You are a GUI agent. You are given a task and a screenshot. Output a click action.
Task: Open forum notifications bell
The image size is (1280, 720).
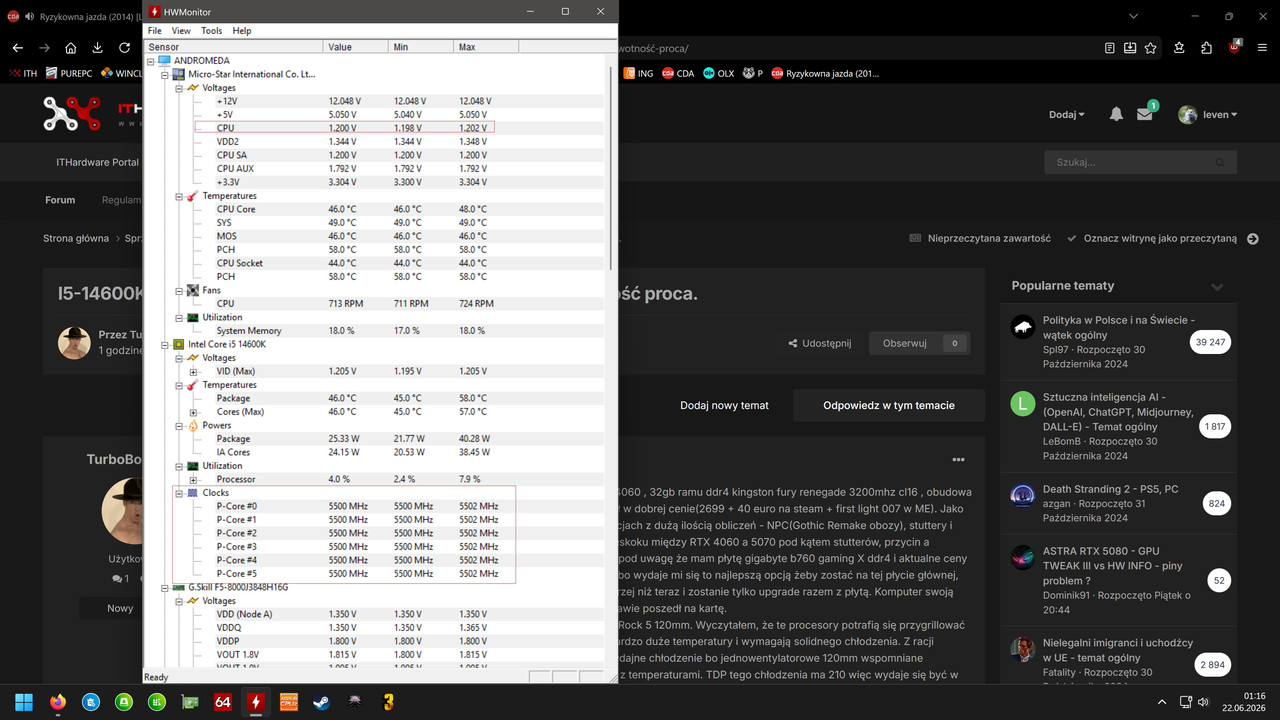tap(1116, 115)
